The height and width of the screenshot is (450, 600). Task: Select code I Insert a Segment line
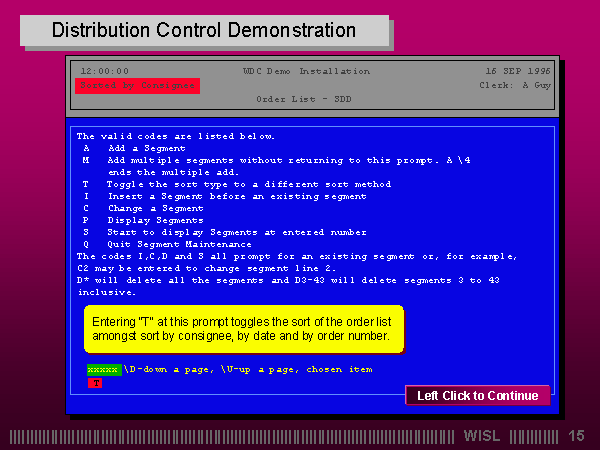click(224, 196)
